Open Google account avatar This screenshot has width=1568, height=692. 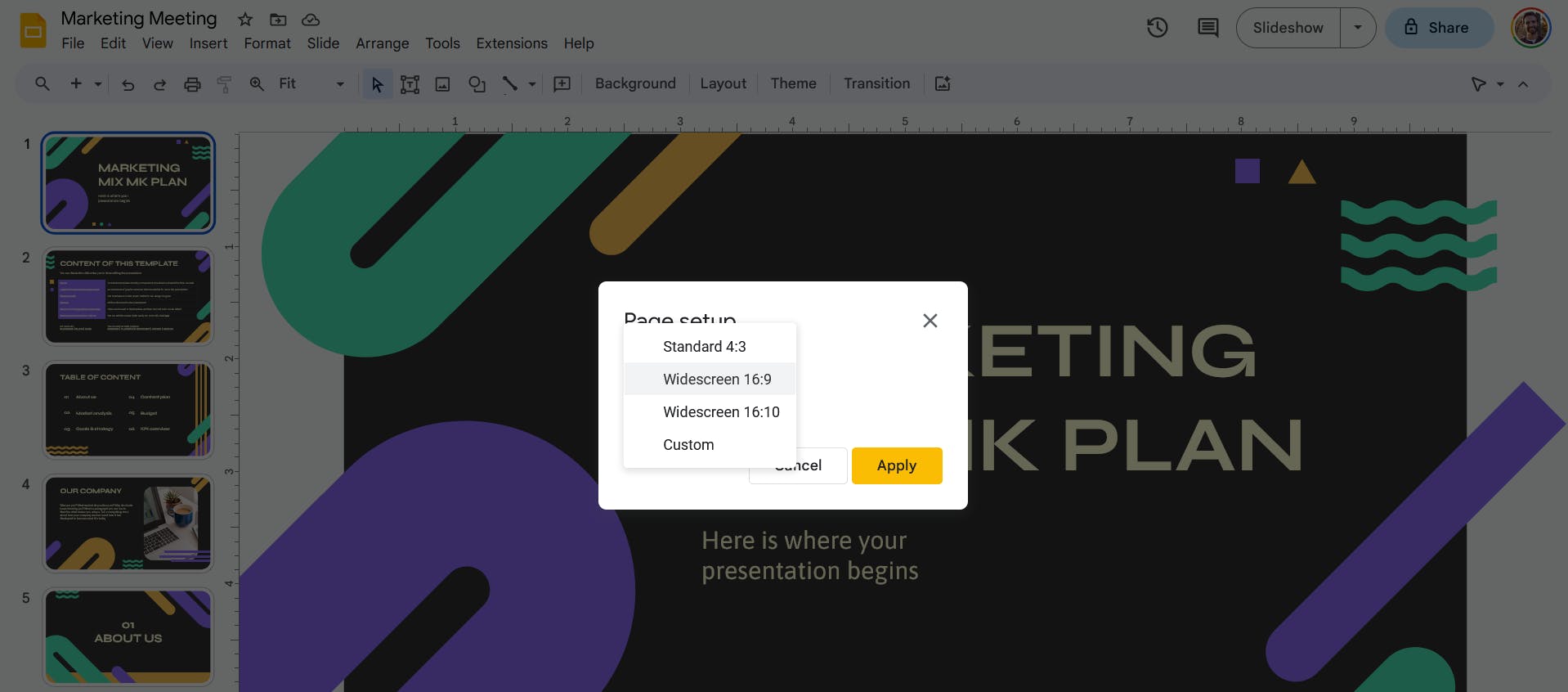[1530, 28]
